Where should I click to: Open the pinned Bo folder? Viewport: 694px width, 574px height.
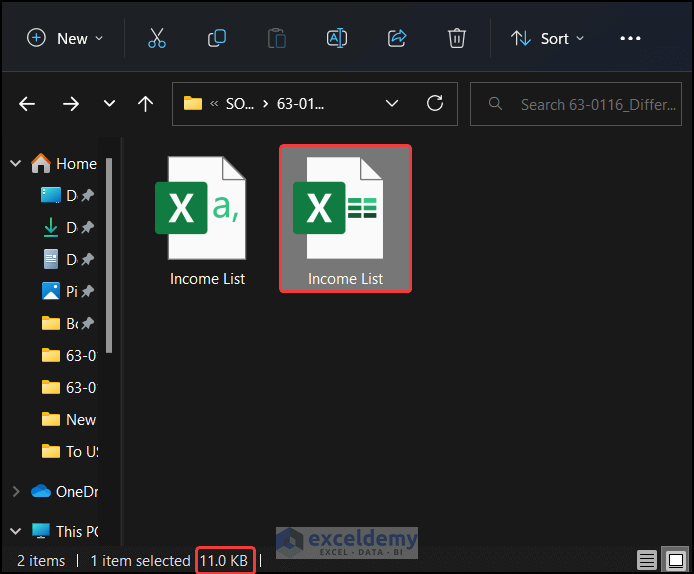pyautogui.click(x=66, y=324)
